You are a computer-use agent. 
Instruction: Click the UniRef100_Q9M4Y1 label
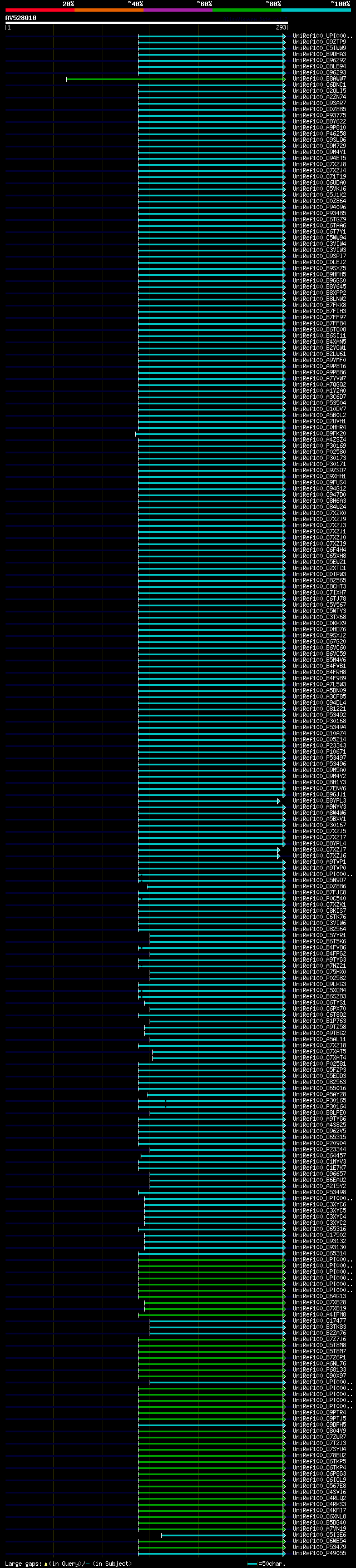[319, 152]
